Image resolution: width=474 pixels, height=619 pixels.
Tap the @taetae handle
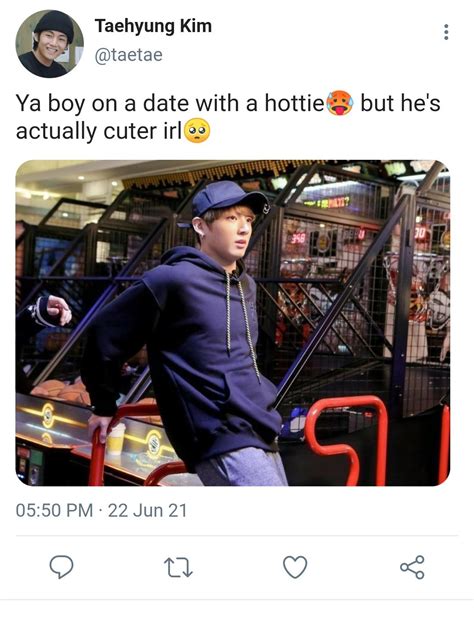click(129, 55)
